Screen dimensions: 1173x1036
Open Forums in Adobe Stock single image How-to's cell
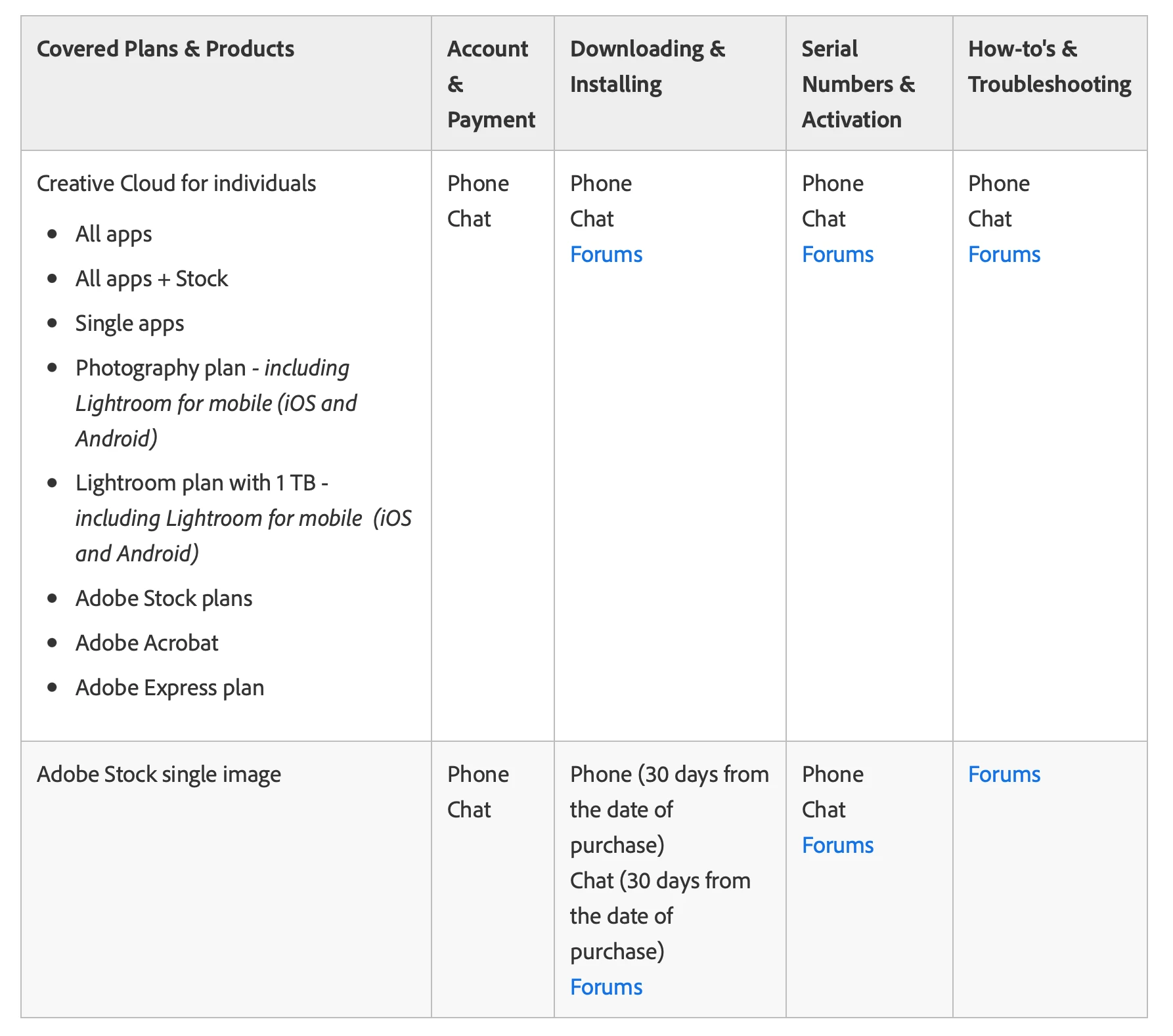pyautogui.click(x=1004, y=774)
